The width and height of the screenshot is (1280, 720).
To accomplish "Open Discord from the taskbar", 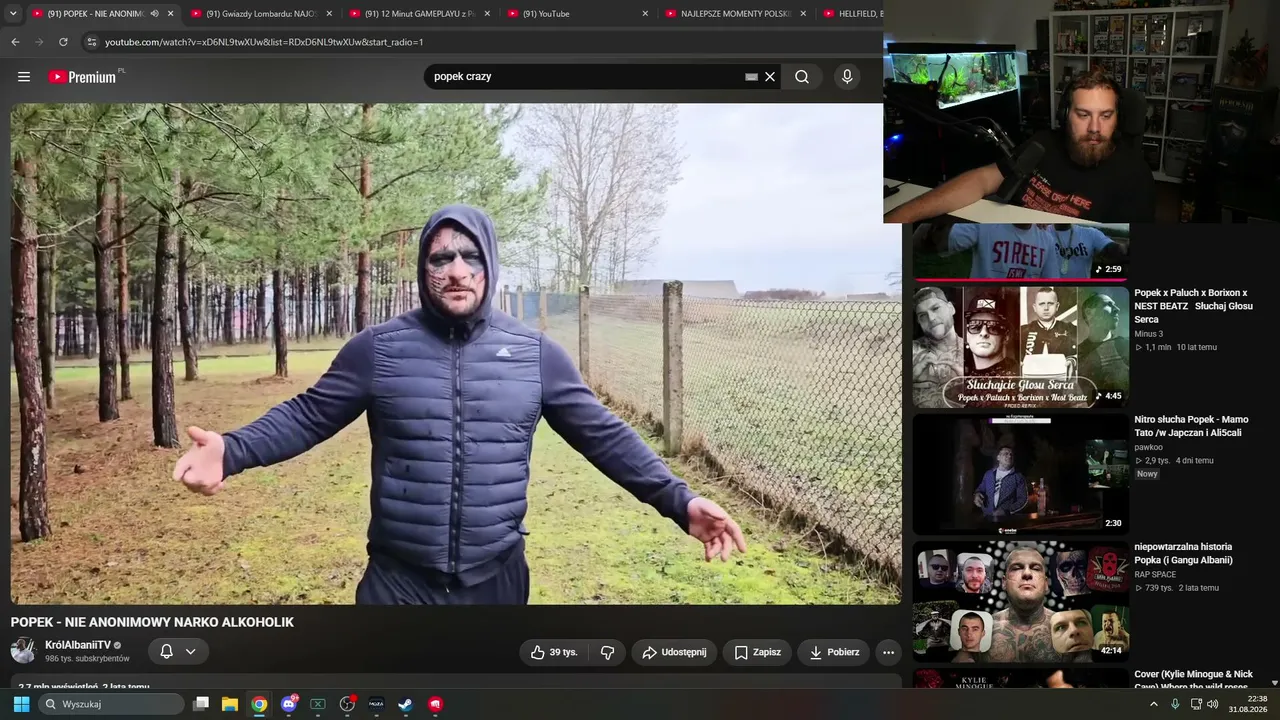I will 289,704.
